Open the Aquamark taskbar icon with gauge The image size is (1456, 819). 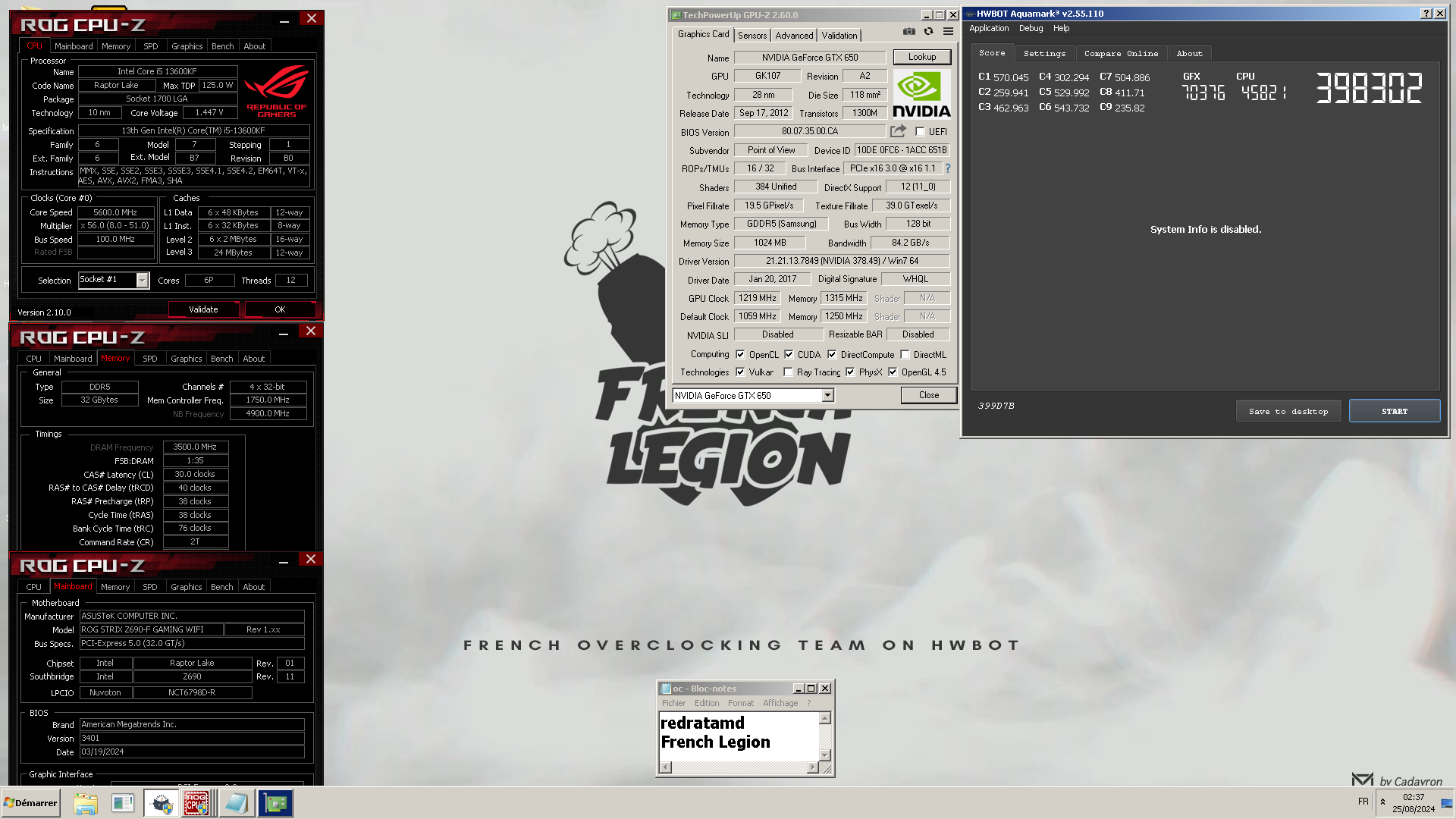point(161,803)
